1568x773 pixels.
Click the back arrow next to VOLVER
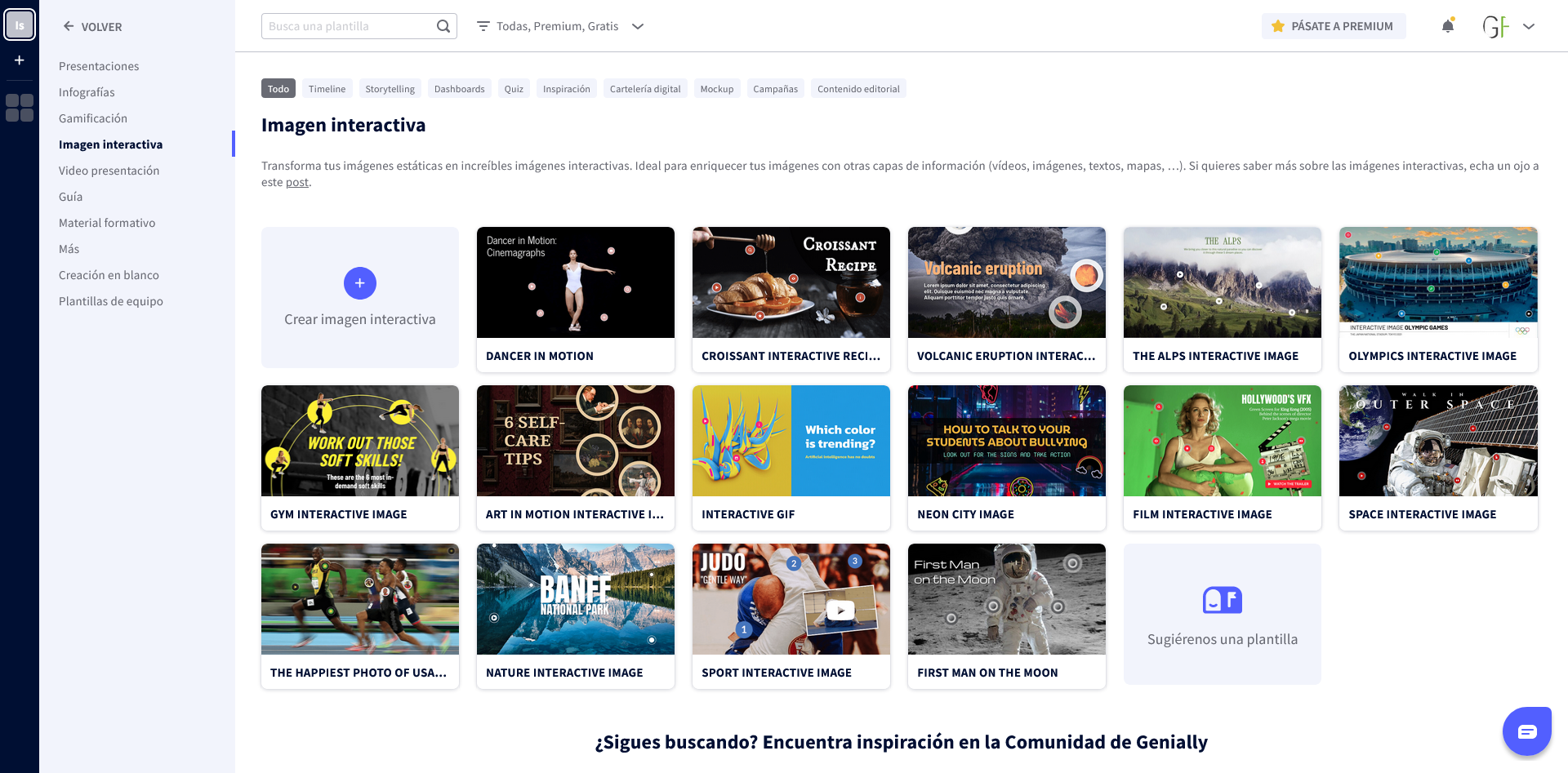[x=69, y=26]
